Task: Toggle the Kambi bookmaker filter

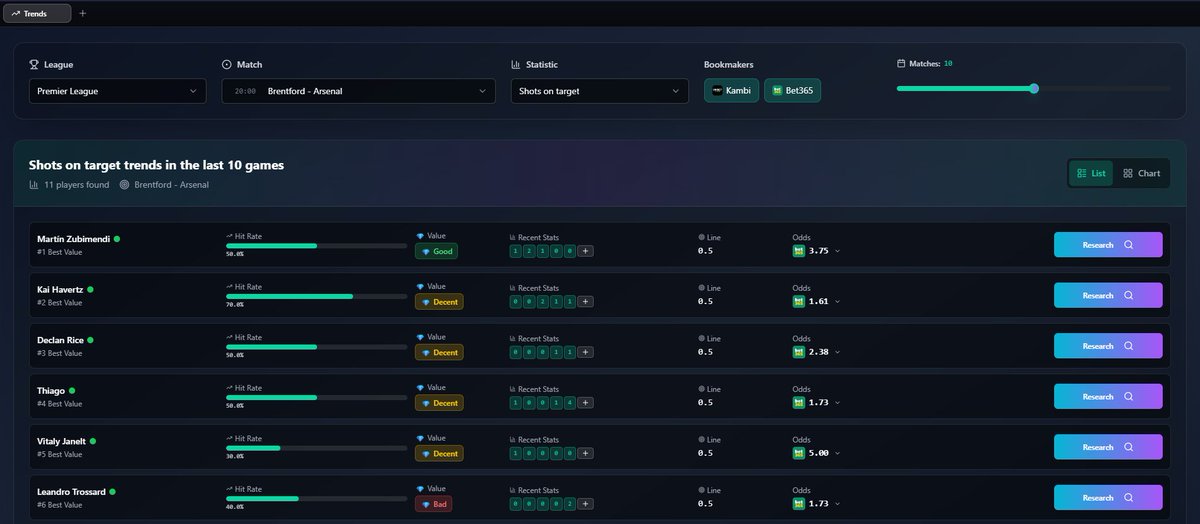Action: [732, 91]
